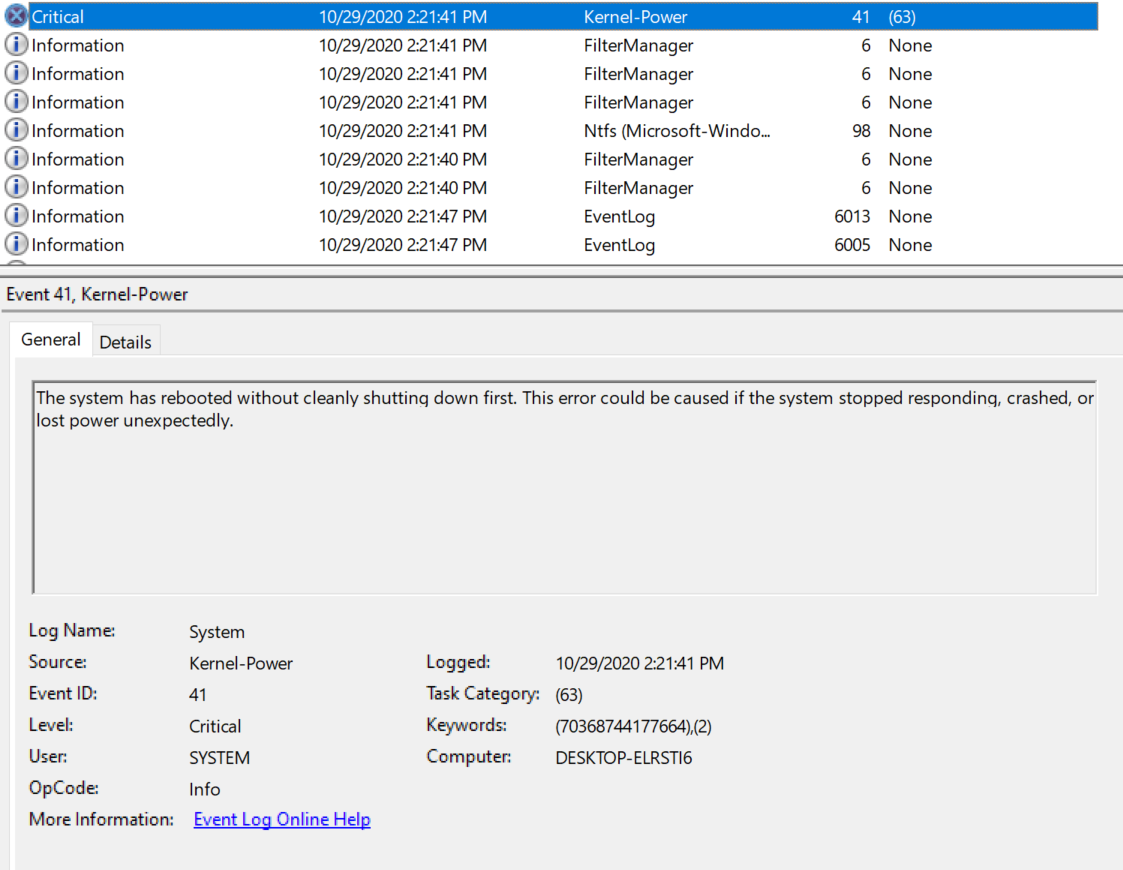Select the General tab
This screenshot has height=870, width=1123.
click(51, 340)
